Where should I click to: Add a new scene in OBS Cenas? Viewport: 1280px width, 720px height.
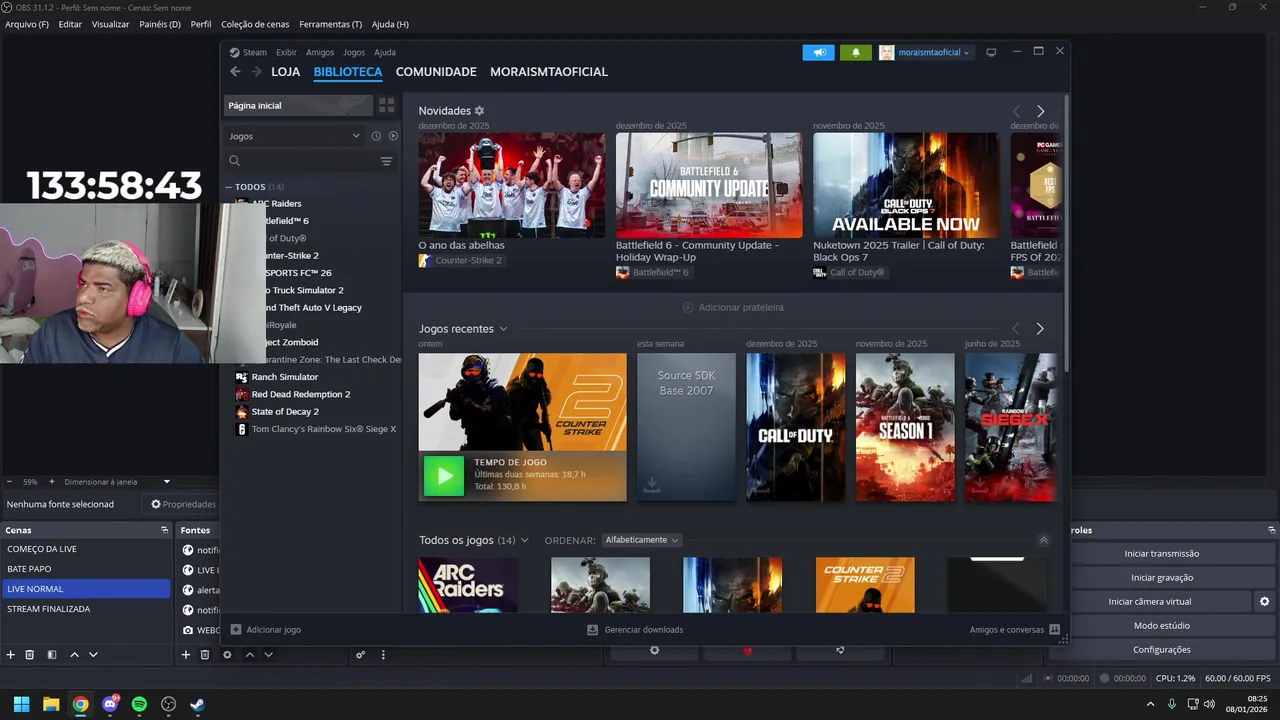[x=11, y=655]
